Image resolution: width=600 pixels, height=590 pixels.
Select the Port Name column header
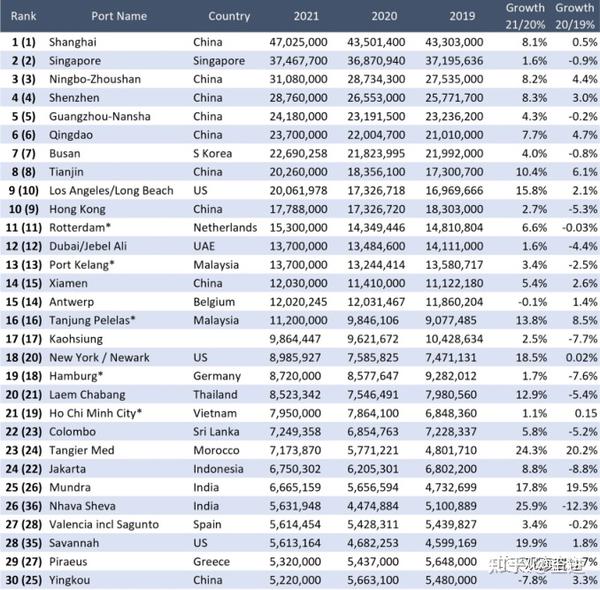119,16
